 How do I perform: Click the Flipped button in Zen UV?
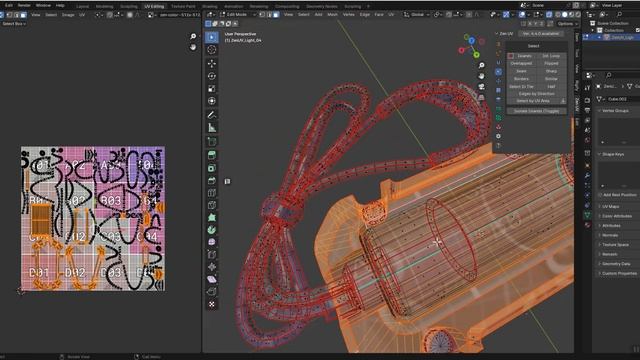coord(551,63)
